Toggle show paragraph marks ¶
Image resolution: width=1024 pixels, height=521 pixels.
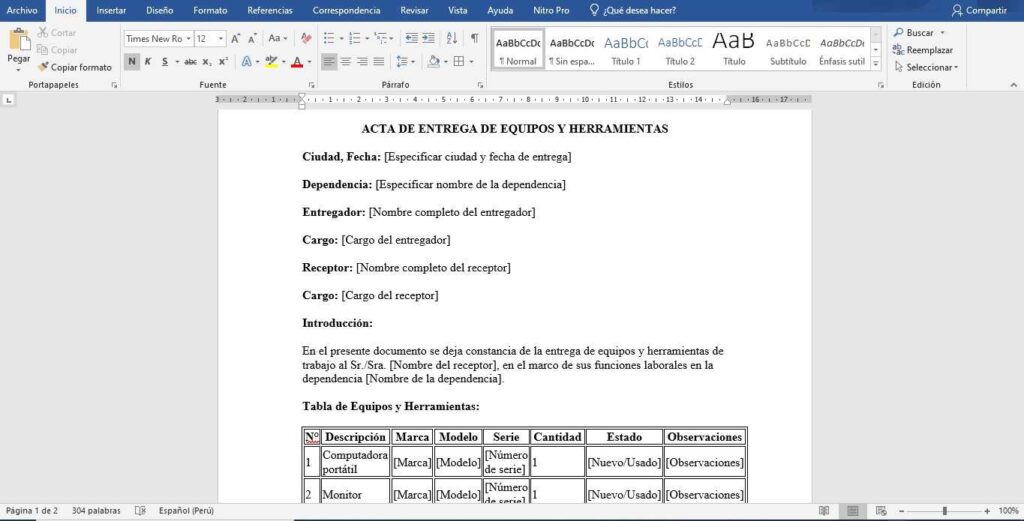(475, 39)
